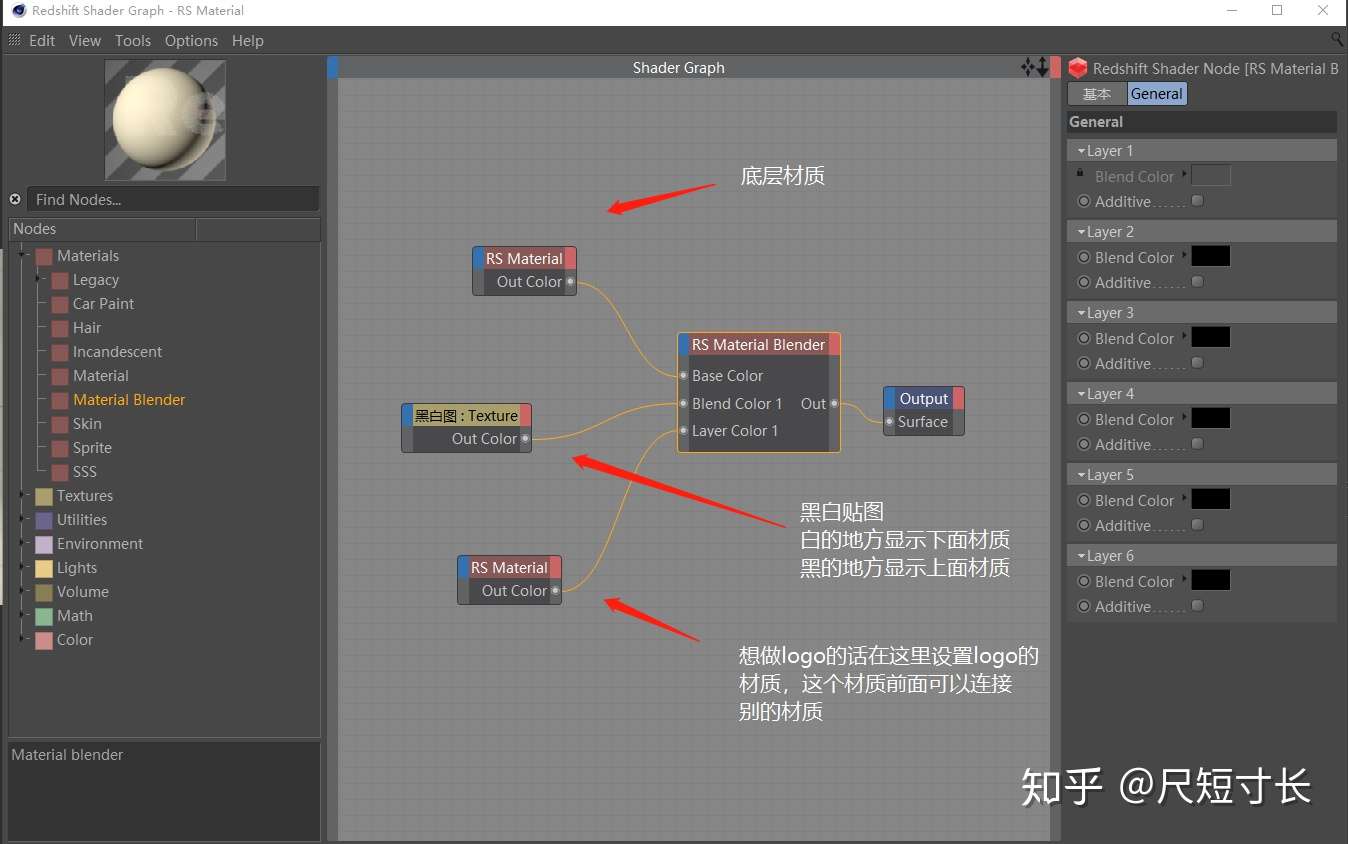Switch to the 基本 tab
The height and width of the screenshot is (844, 1348).
1097,94
